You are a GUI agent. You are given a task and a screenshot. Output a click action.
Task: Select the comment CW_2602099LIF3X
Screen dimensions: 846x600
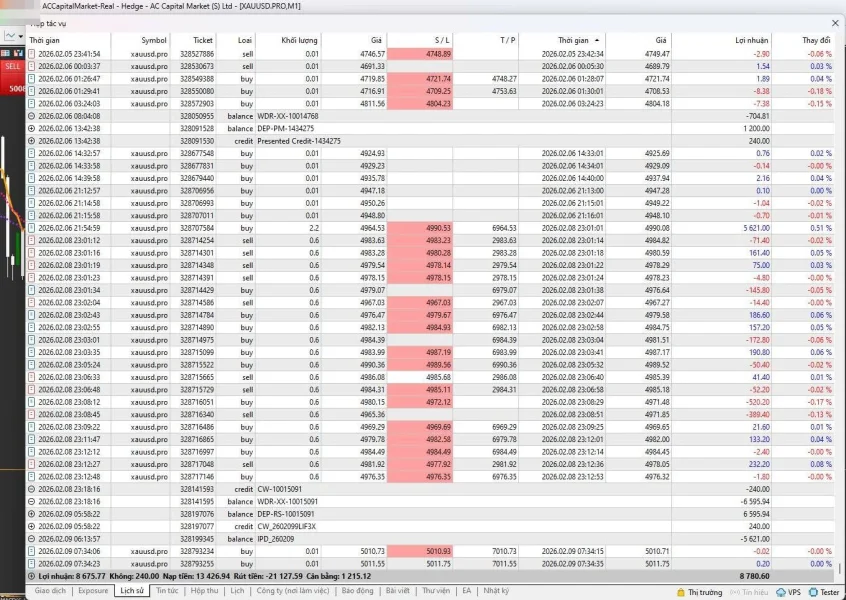coord(286,527)
